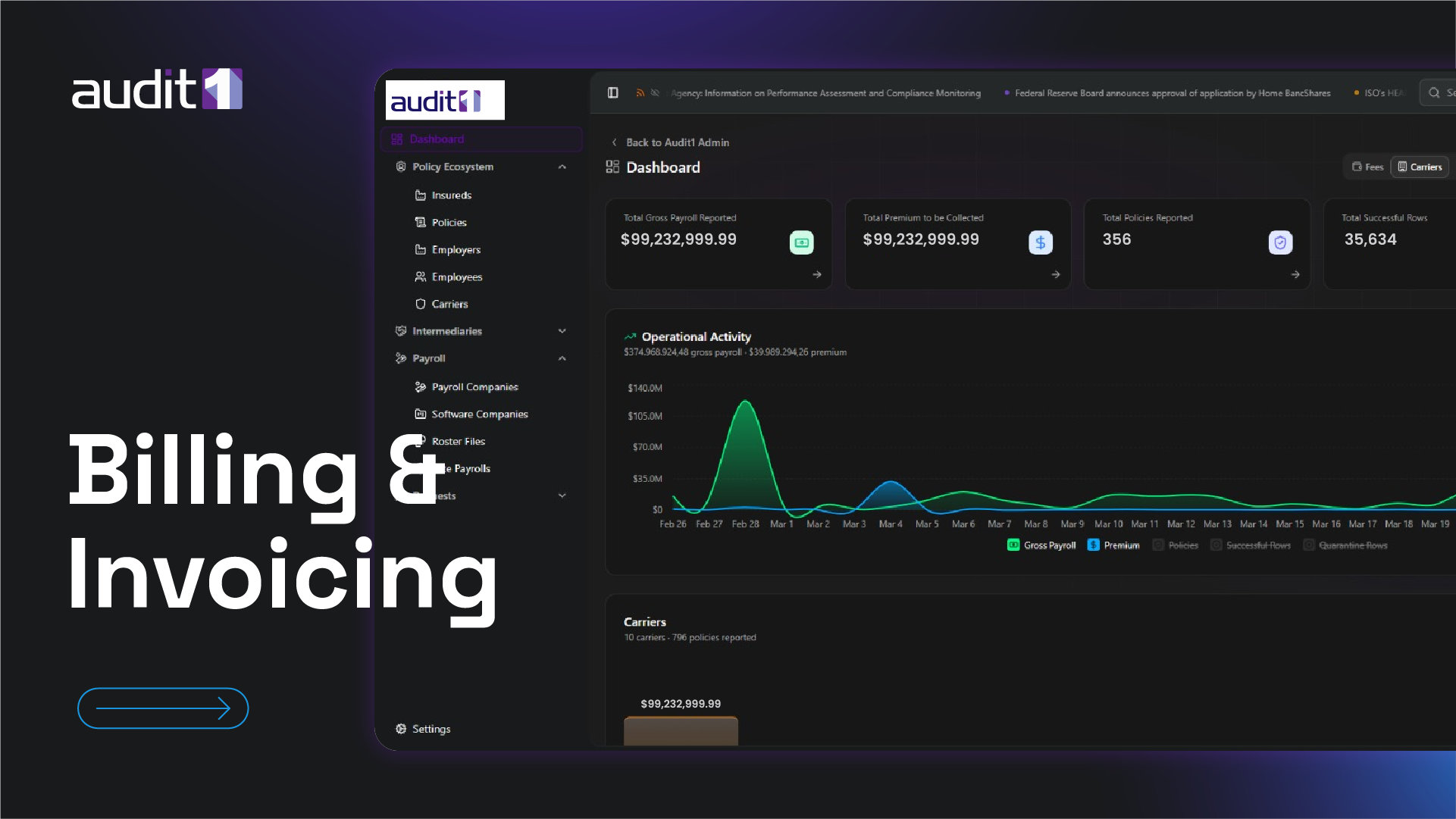The width and height of the screenshot is (1456, 819).
Task: Select the Employees icon in sidebar
Action: (x=421, y=277)
